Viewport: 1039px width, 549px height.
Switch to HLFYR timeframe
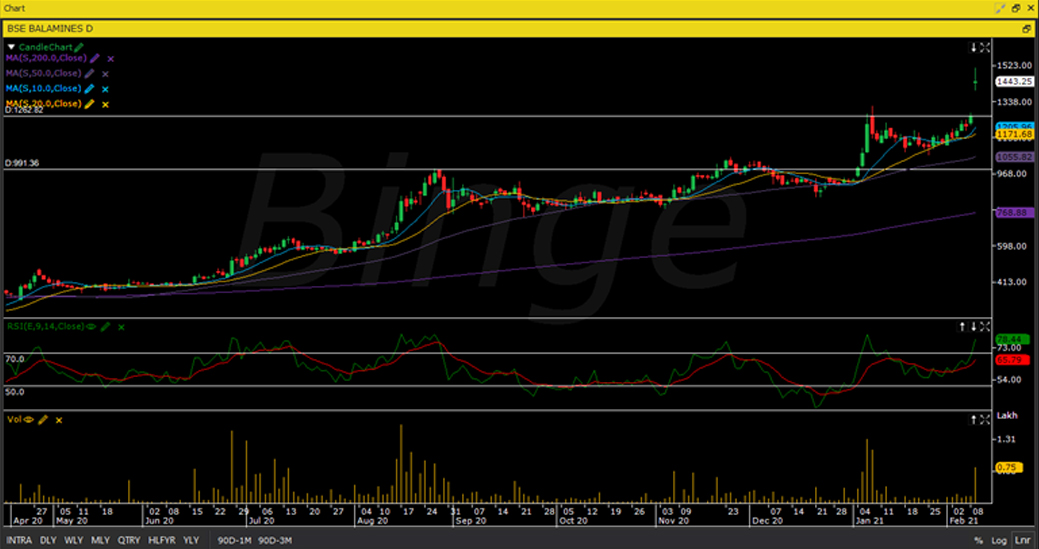click(161, 540)
